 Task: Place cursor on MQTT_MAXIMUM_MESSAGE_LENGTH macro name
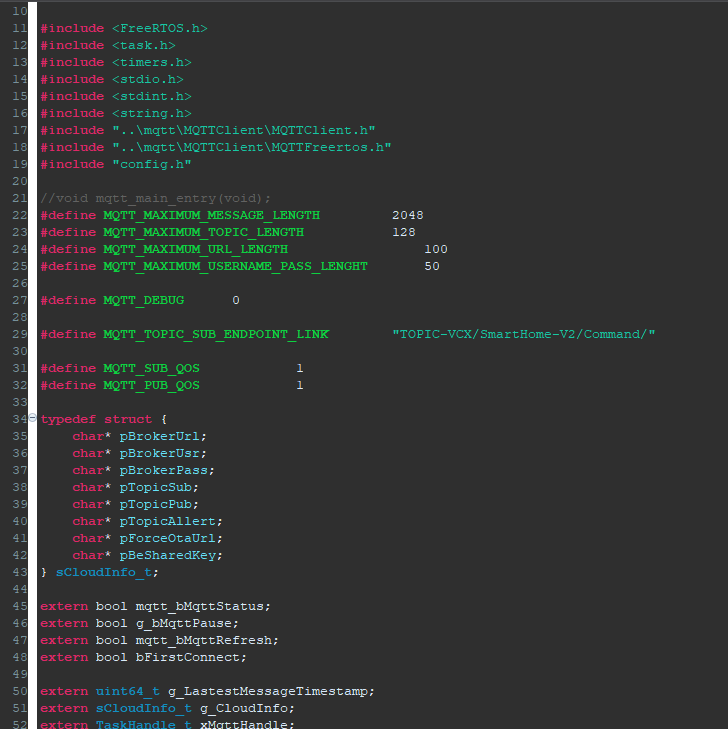click(211, 215)
